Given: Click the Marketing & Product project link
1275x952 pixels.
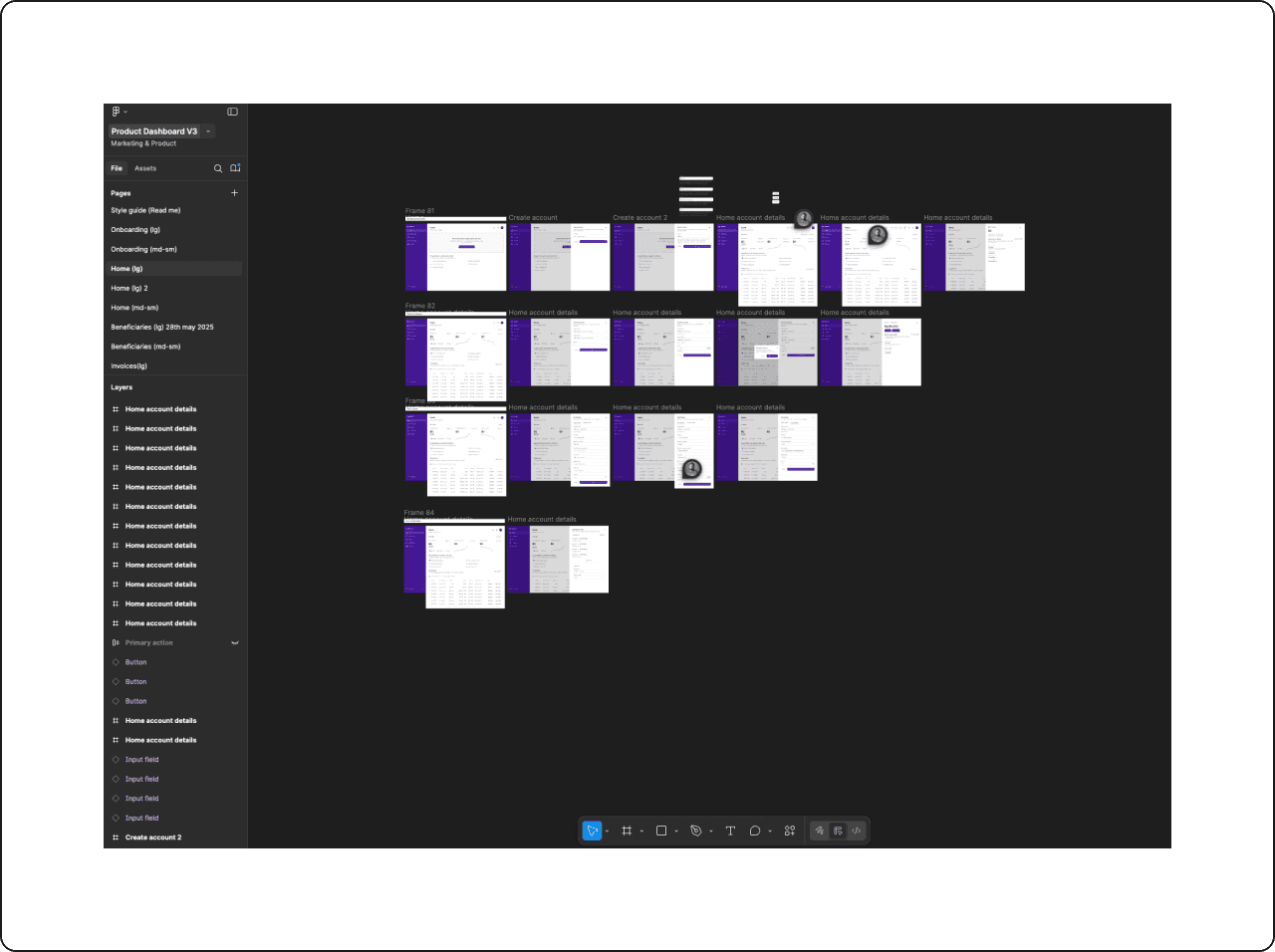Looking at the screenshot, I should 143,143.
